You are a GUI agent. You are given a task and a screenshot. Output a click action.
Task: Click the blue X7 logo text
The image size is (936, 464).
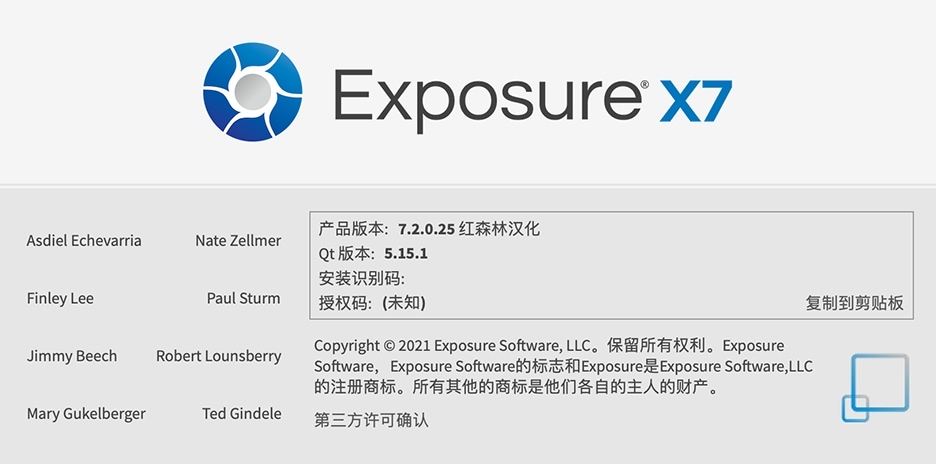click(x=695, y=101)
